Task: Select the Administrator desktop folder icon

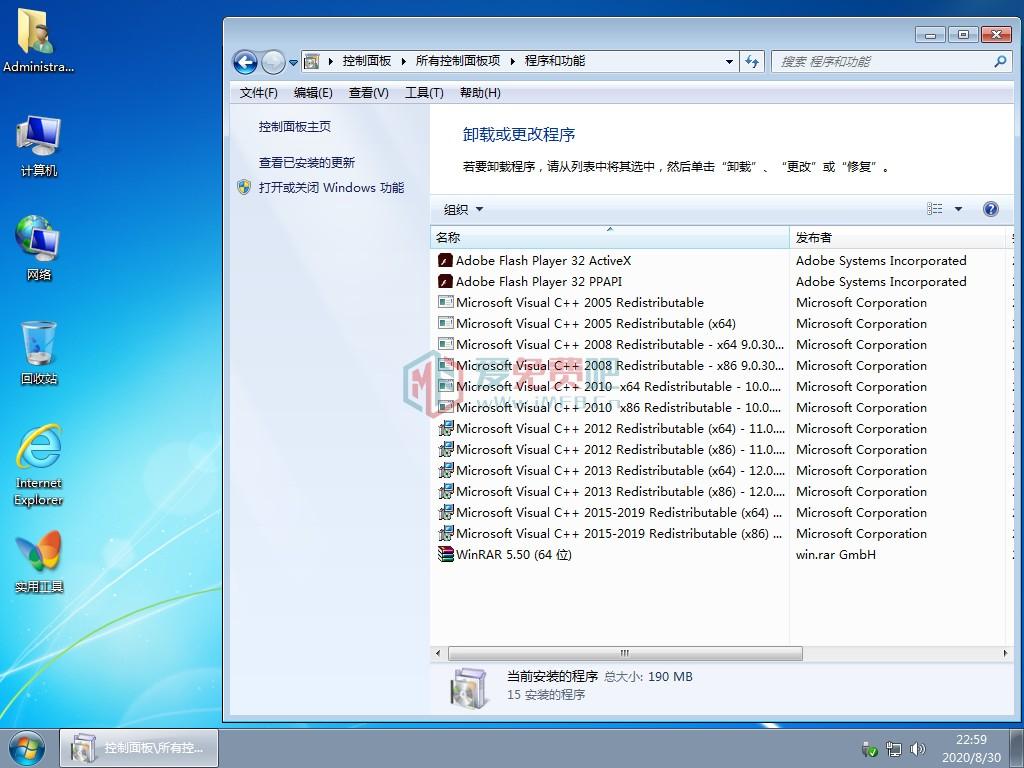Action: (38, 40)
